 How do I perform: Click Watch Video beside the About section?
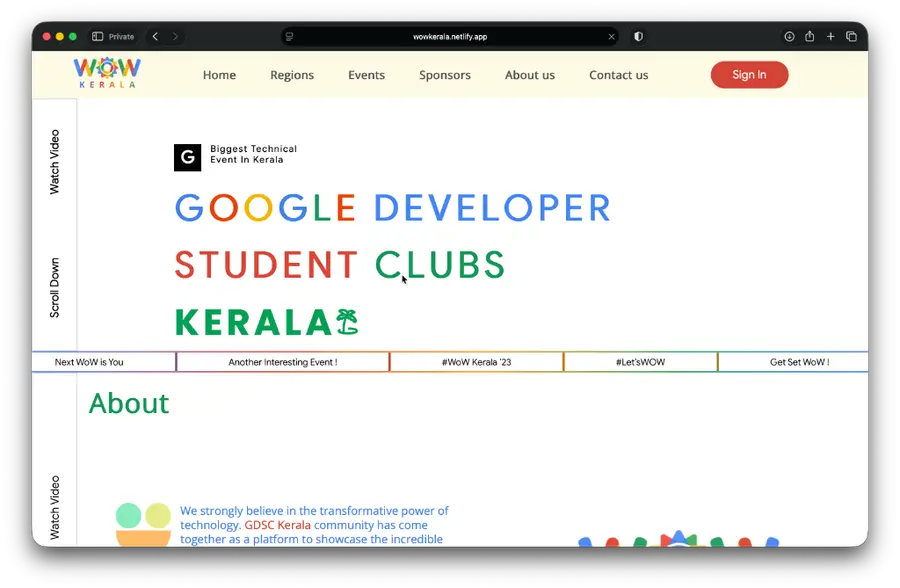pos(55,508)
